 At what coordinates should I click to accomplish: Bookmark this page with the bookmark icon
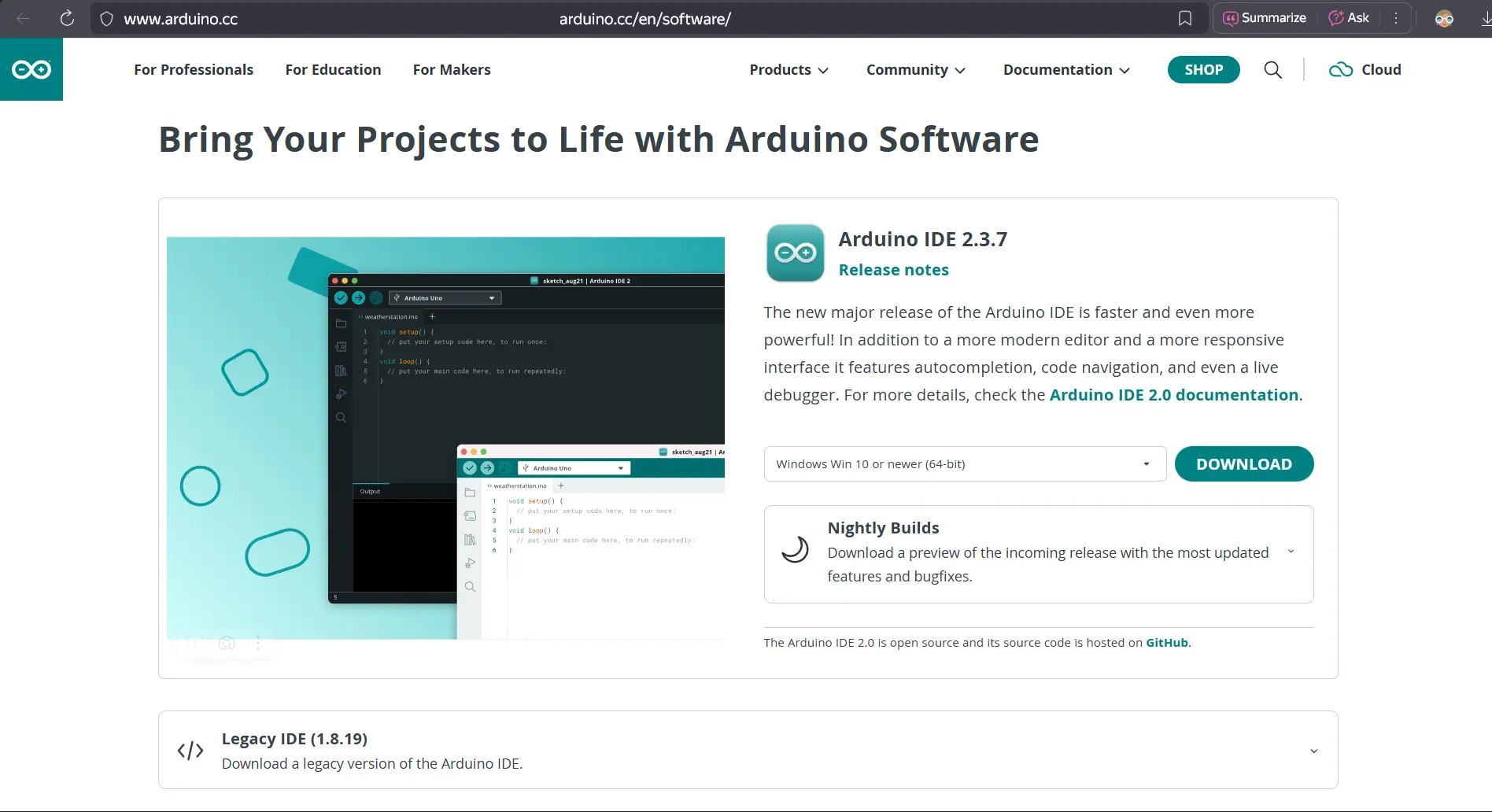click(x=1185, y=19)
